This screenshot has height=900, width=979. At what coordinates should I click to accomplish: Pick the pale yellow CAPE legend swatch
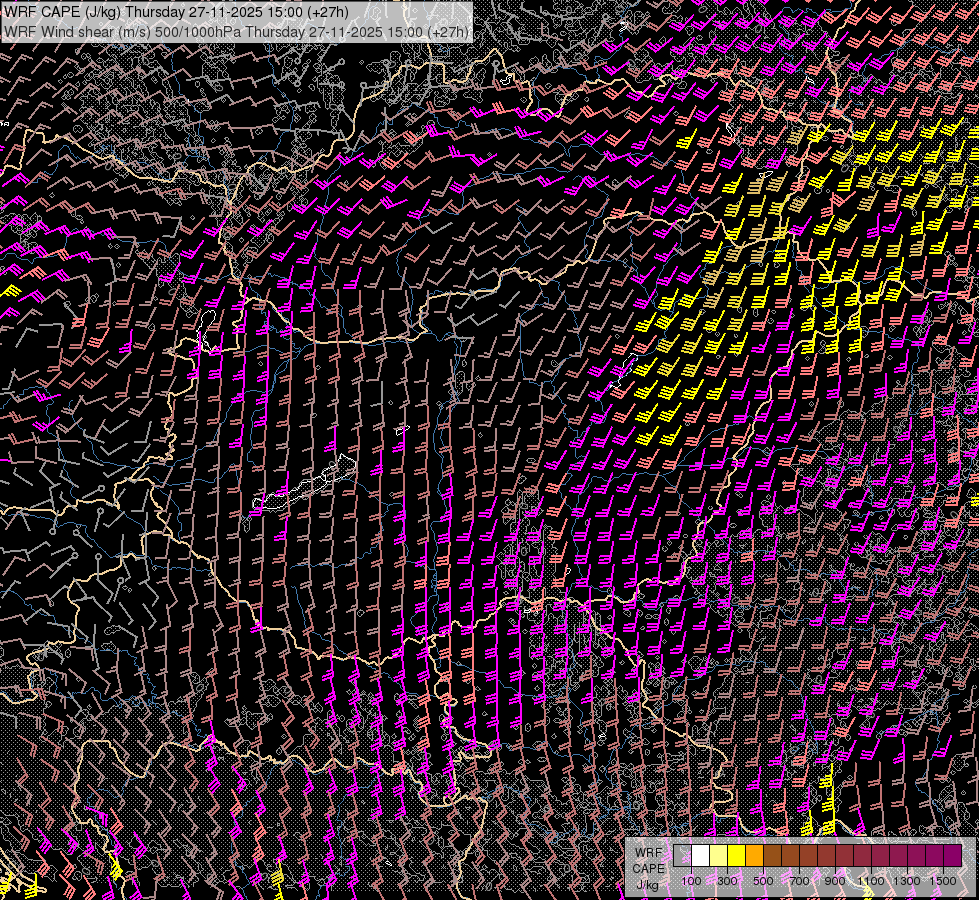point(719,856)
